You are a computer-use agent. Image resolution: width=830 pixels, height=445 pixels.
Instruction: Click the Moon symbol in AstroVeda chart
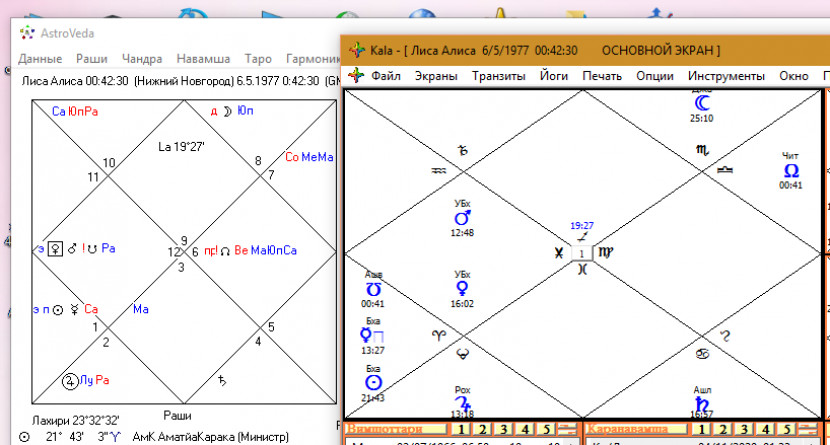pos(228,111)
